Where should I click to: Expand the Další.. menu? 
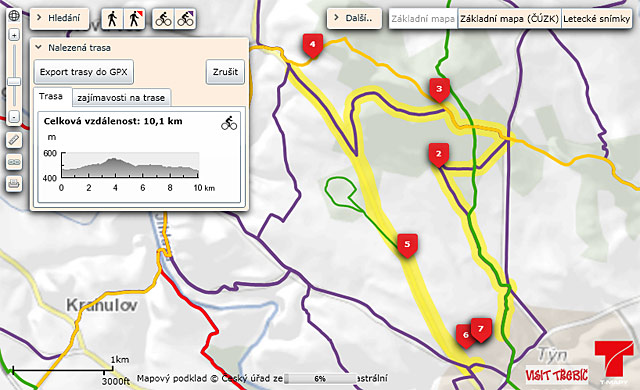coord(354,18)
